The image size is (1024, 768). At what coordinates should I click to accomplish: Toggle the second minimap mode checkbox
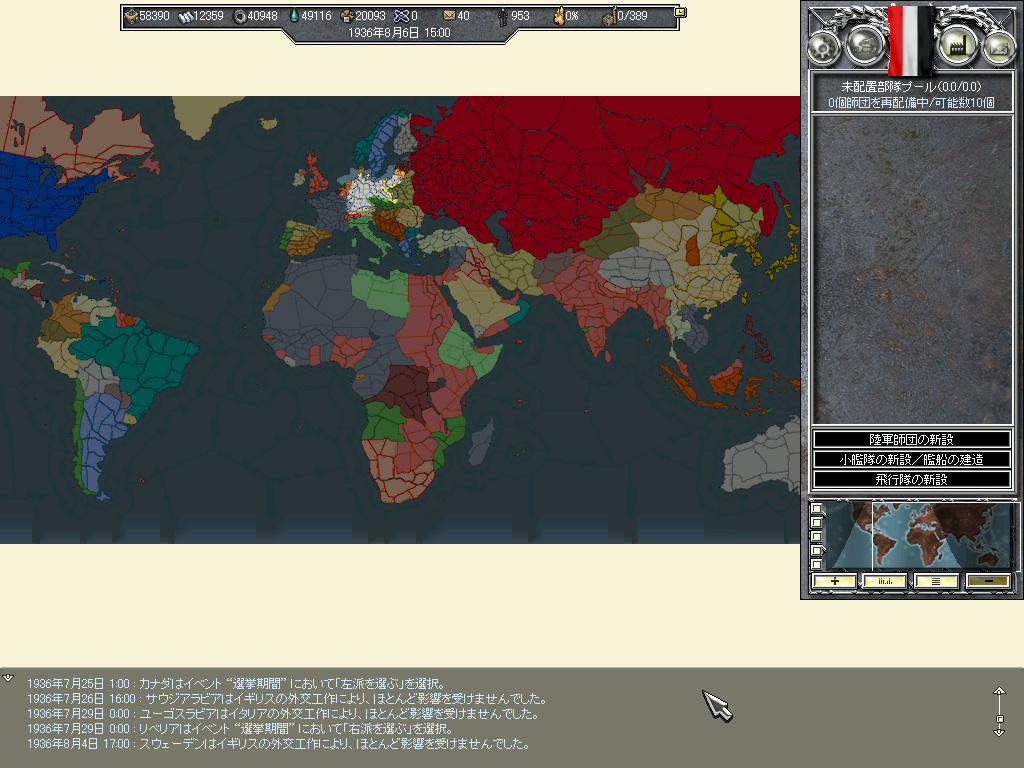pos(816,522)
